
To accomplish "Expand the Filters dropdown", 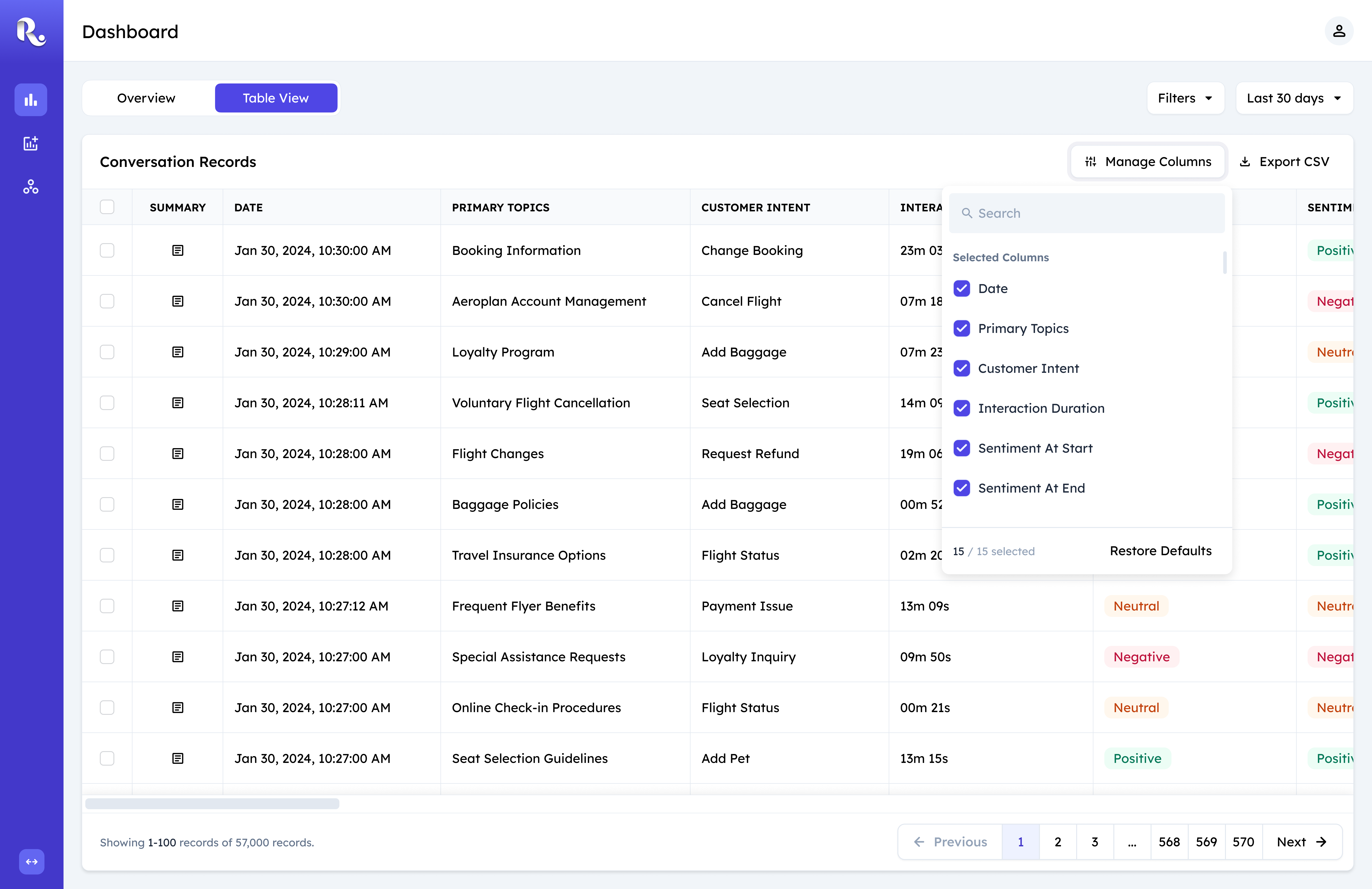I will pyautogui.click(x=1185, y=98).
